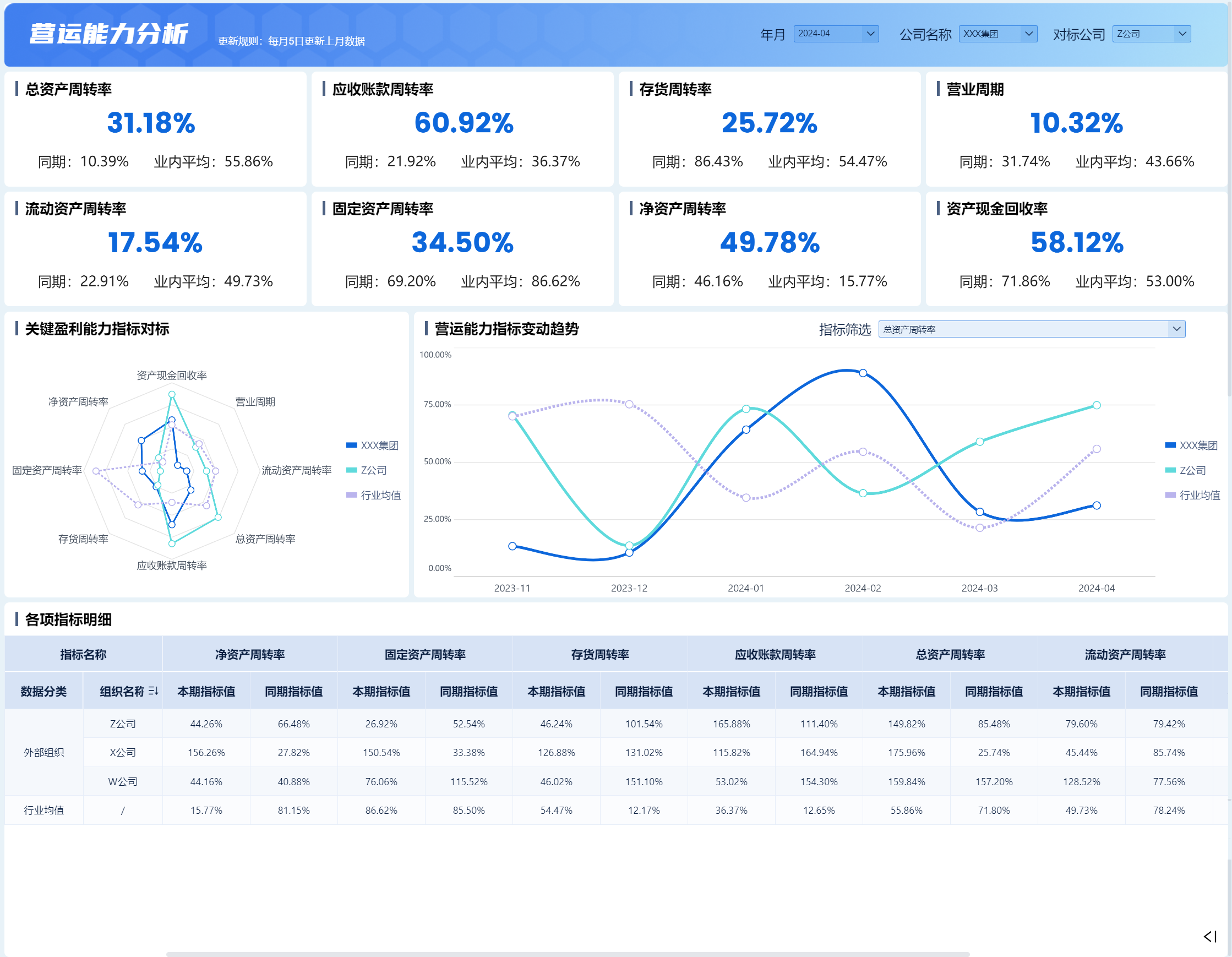The image size is (1232, 957).
Task: Click the collapse arrow icon at bottom-right corner
Action: coord(1210,937)
